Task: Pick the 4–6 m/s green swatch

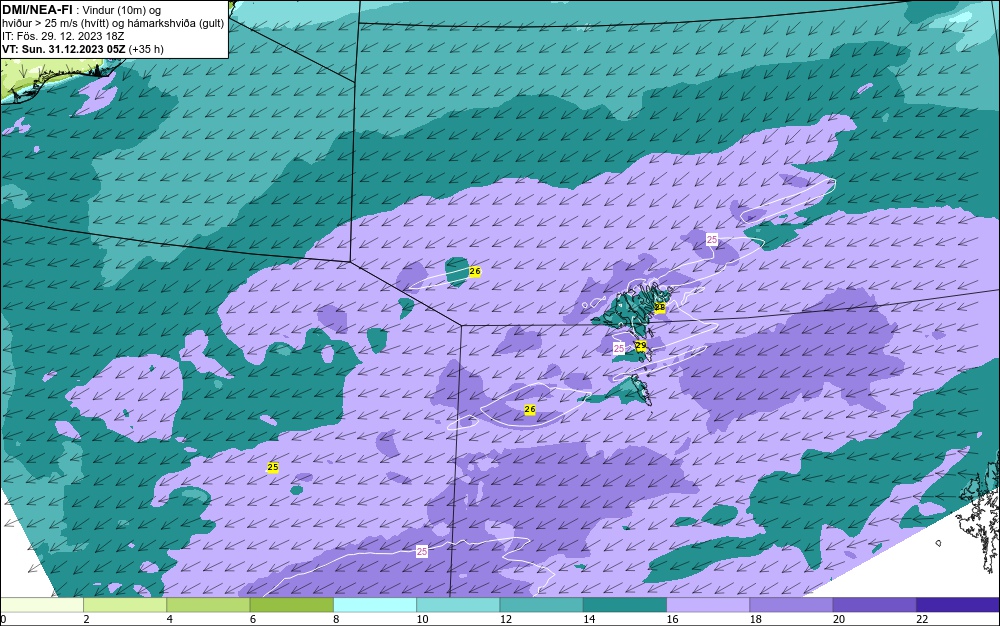Action: tap(209, 604)
